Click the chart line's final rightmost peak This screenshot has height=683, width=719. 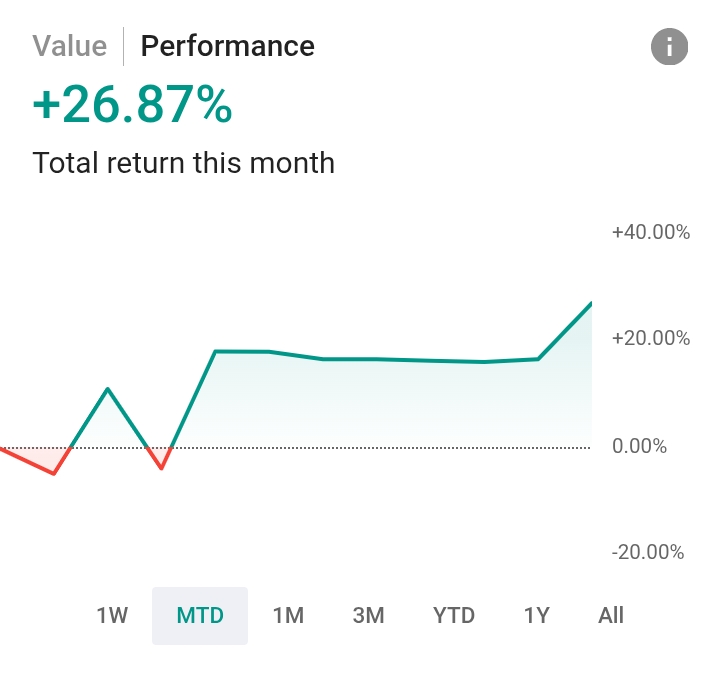tap(590, 303)
